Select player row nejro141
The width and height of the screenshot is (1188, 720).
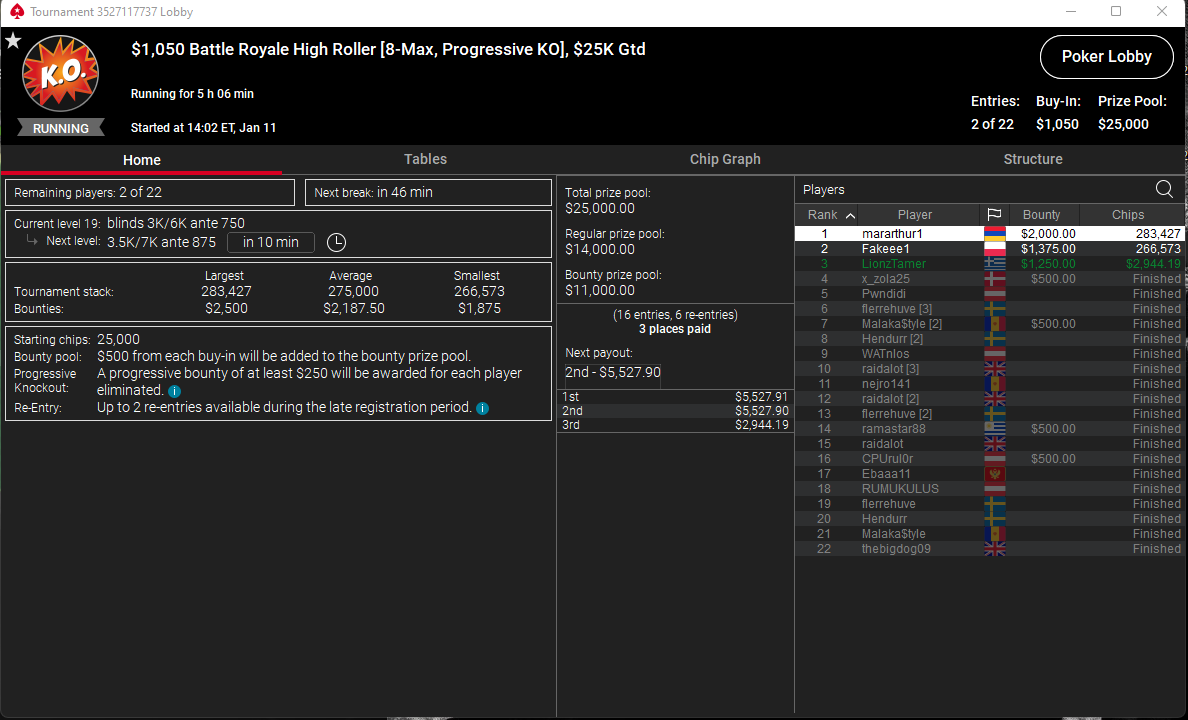pyautogui.click(x=989, y=383)
